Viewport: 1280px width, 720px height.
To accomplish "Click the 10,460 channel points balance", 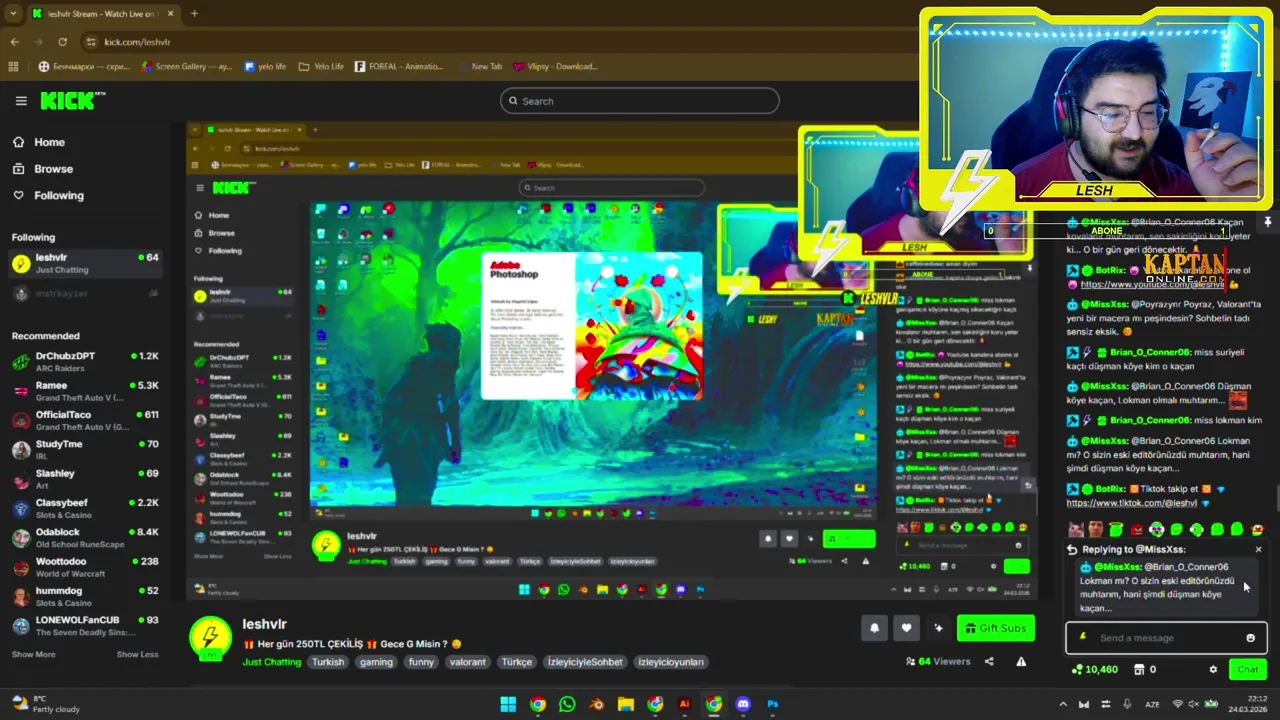I will 1095,669.
